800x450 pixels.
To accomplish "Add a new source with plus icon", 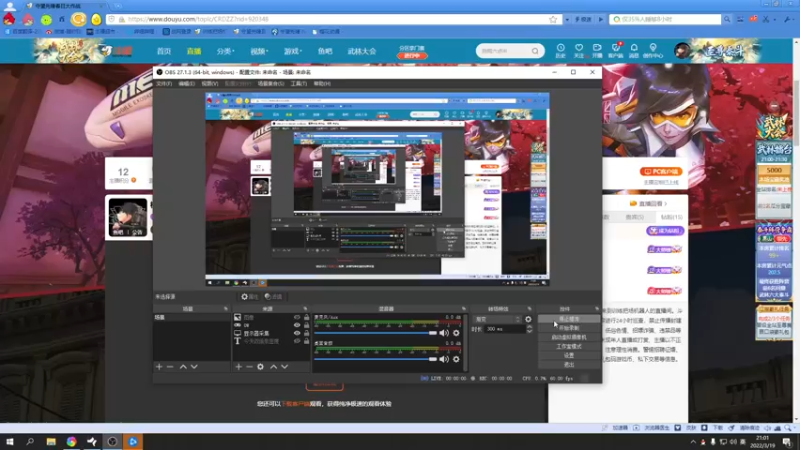I will coord(238,366).
